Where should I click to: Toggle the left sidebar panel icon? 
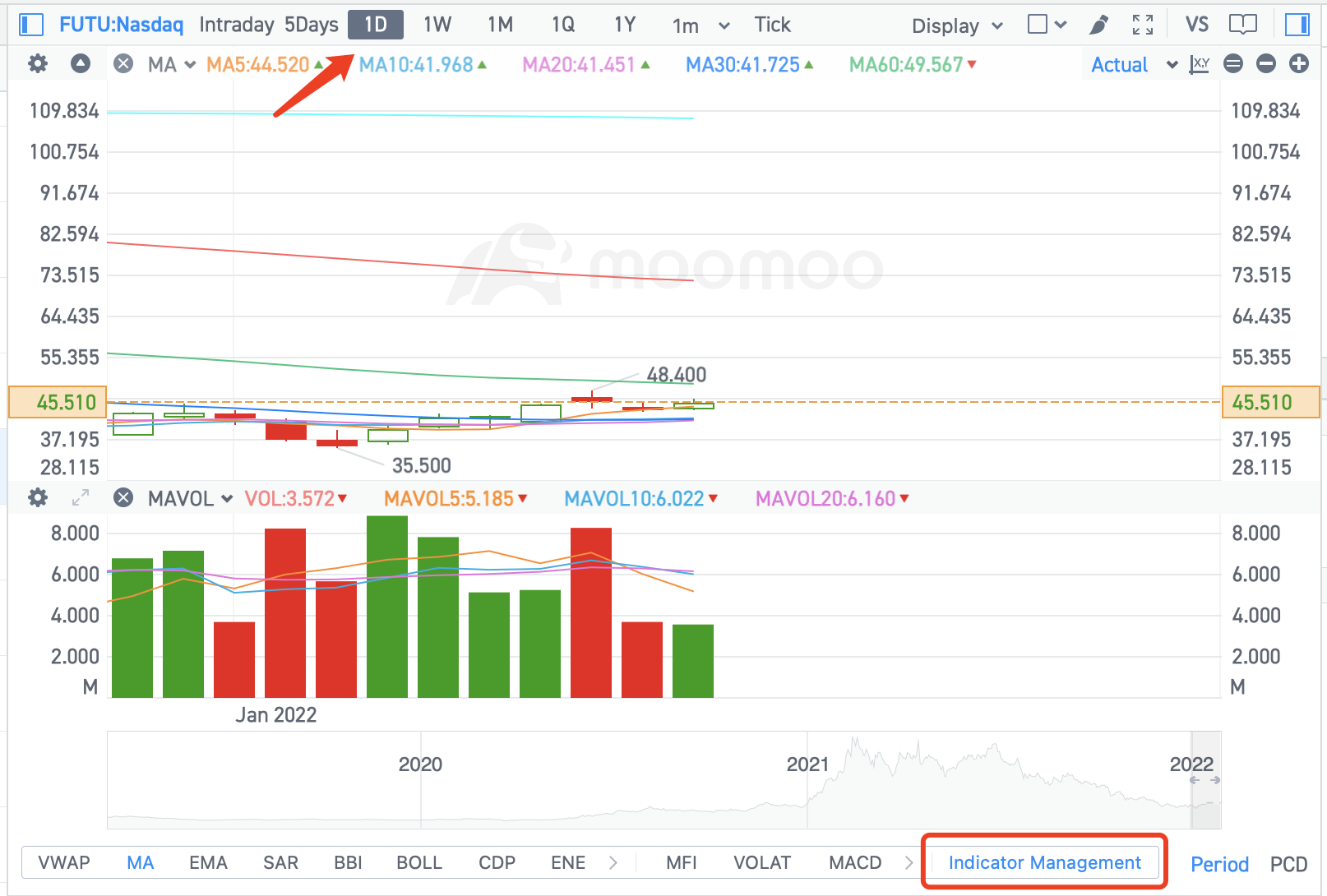click(x=30, y=25)
